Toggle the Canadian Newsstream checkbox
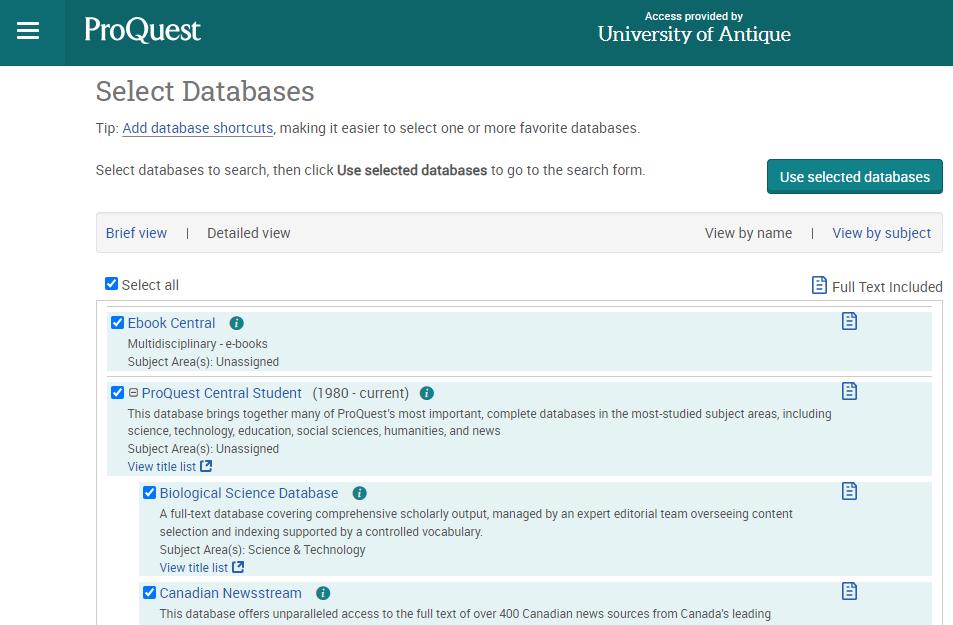 tap(149, 593)
